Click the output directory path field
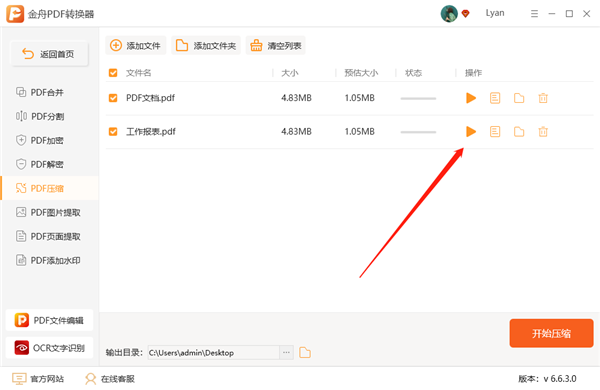The height and width of the screenshot is (390, 600). pyautogui.click(x=214, y=352)
